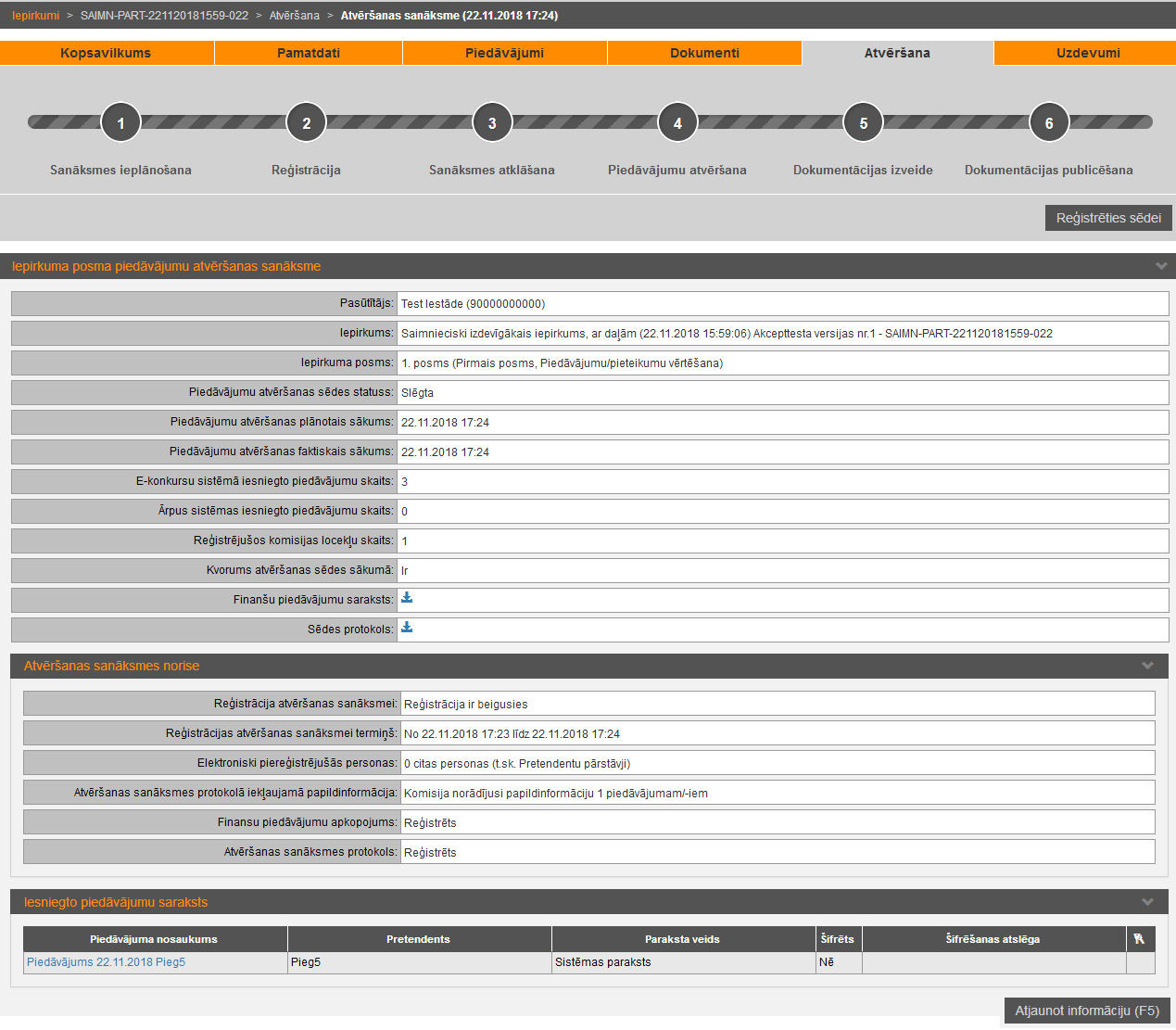Select step 4 Piedāvājumu atvēršana circle
Screen dimensions: 1176x1030
(x=677, y=122)
